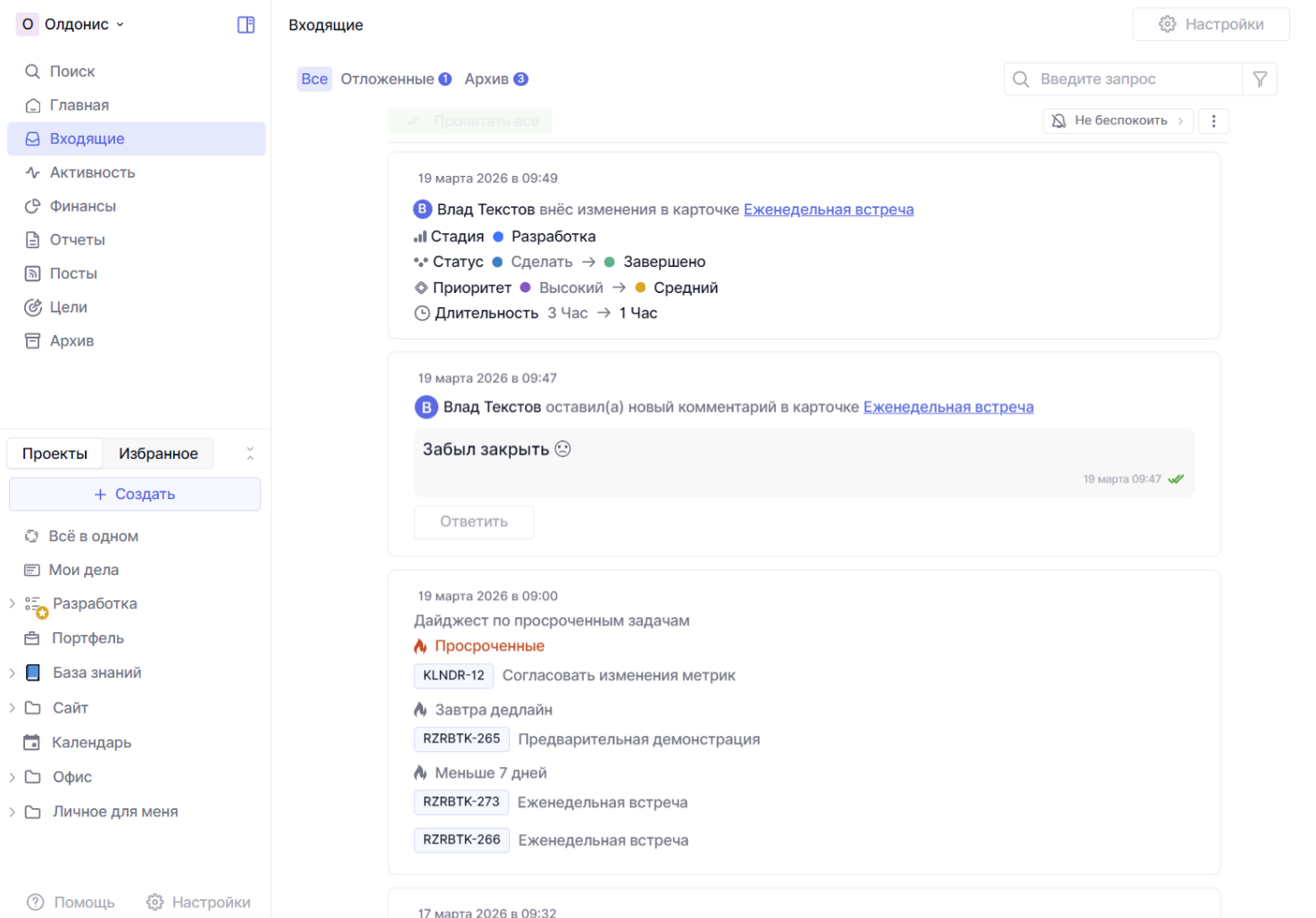Open the Олдонис workspace dropdown
The image size is (1316, 918).
(73, 25)
